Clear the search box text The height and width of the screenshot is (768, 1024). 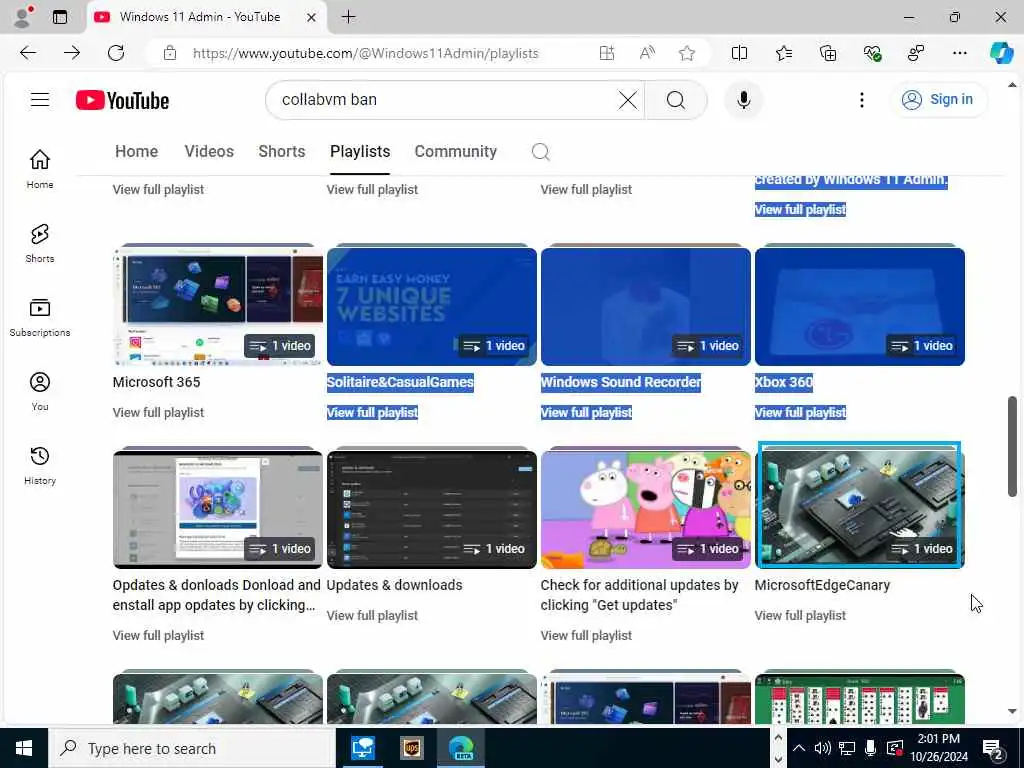point(628,100)
